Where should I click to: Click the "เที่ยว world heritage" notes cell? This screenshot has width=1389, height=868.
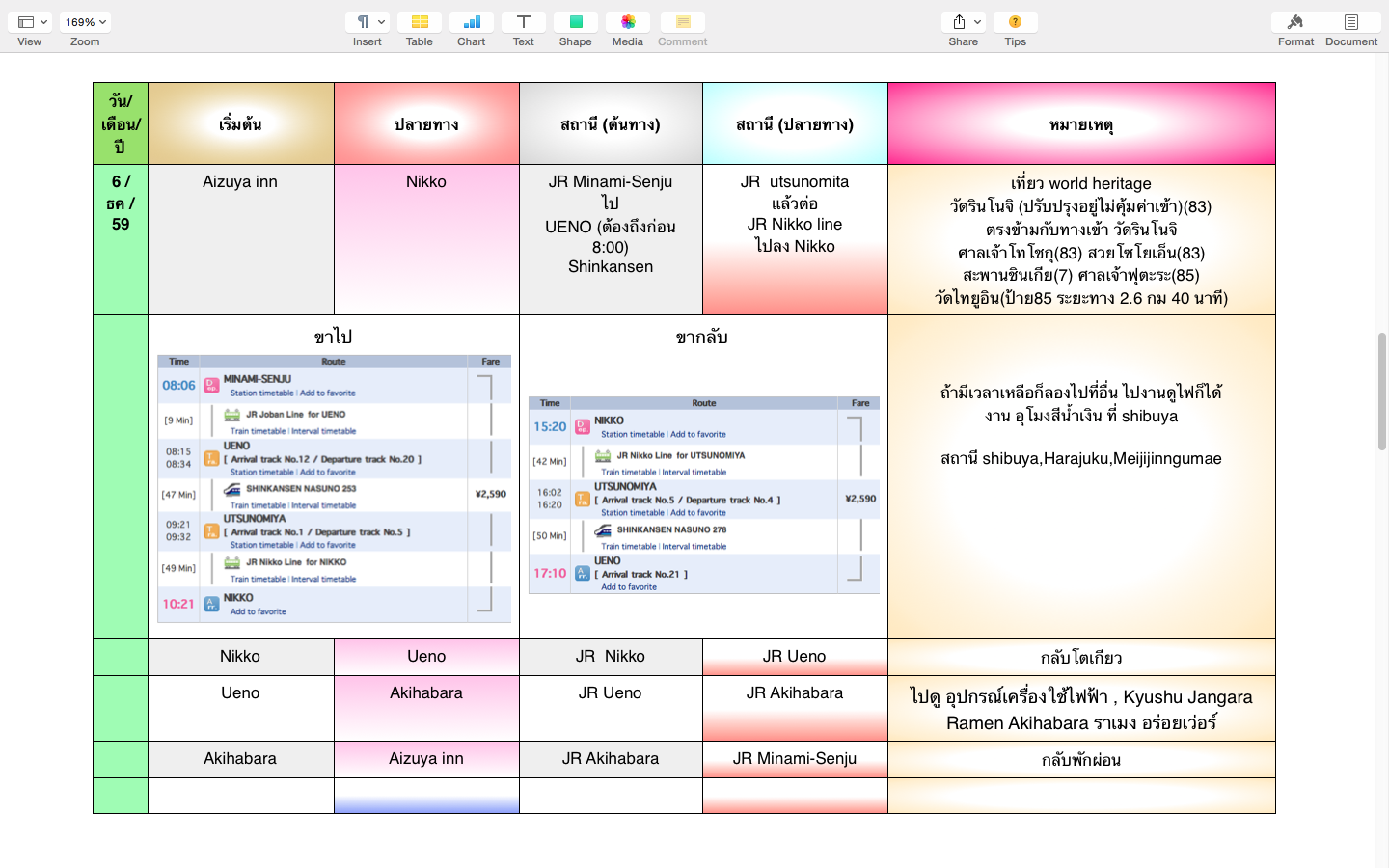pos(1081,239)
